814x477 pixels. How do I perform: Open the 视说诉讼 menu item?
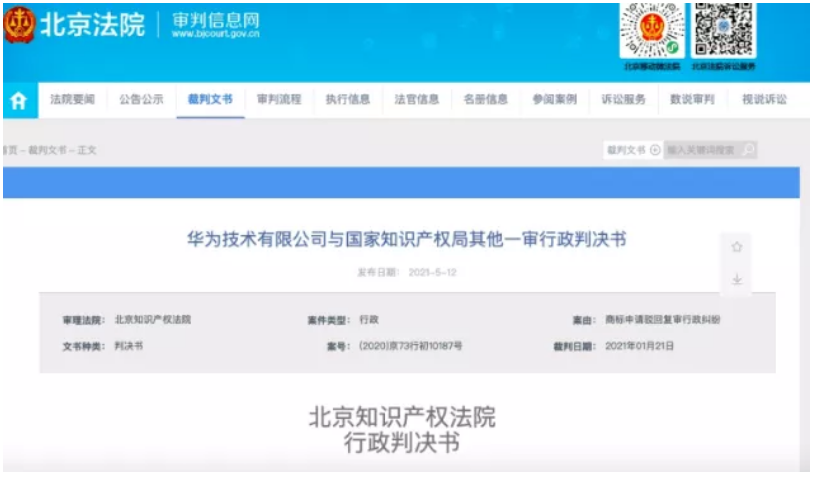(764, 99)
